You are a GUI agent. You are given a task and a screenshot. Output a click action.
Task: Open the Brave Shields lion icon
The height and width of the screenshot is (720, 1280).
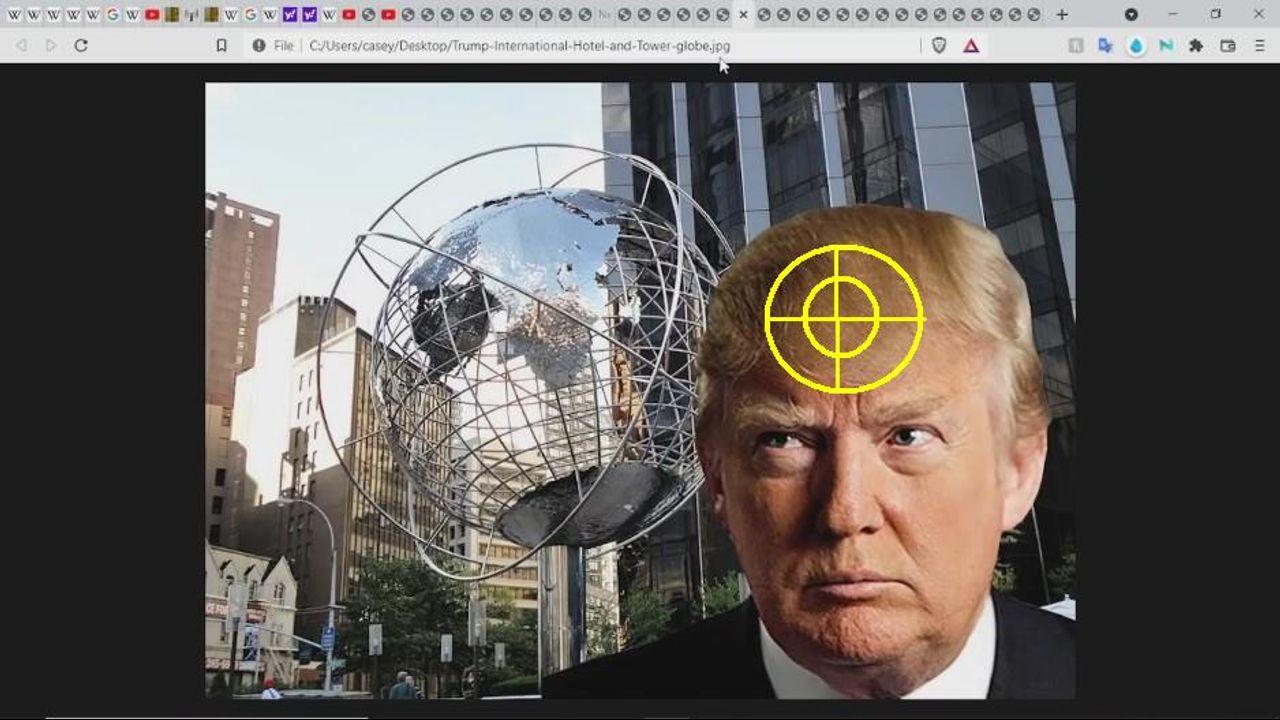click(x=938, y=45)
